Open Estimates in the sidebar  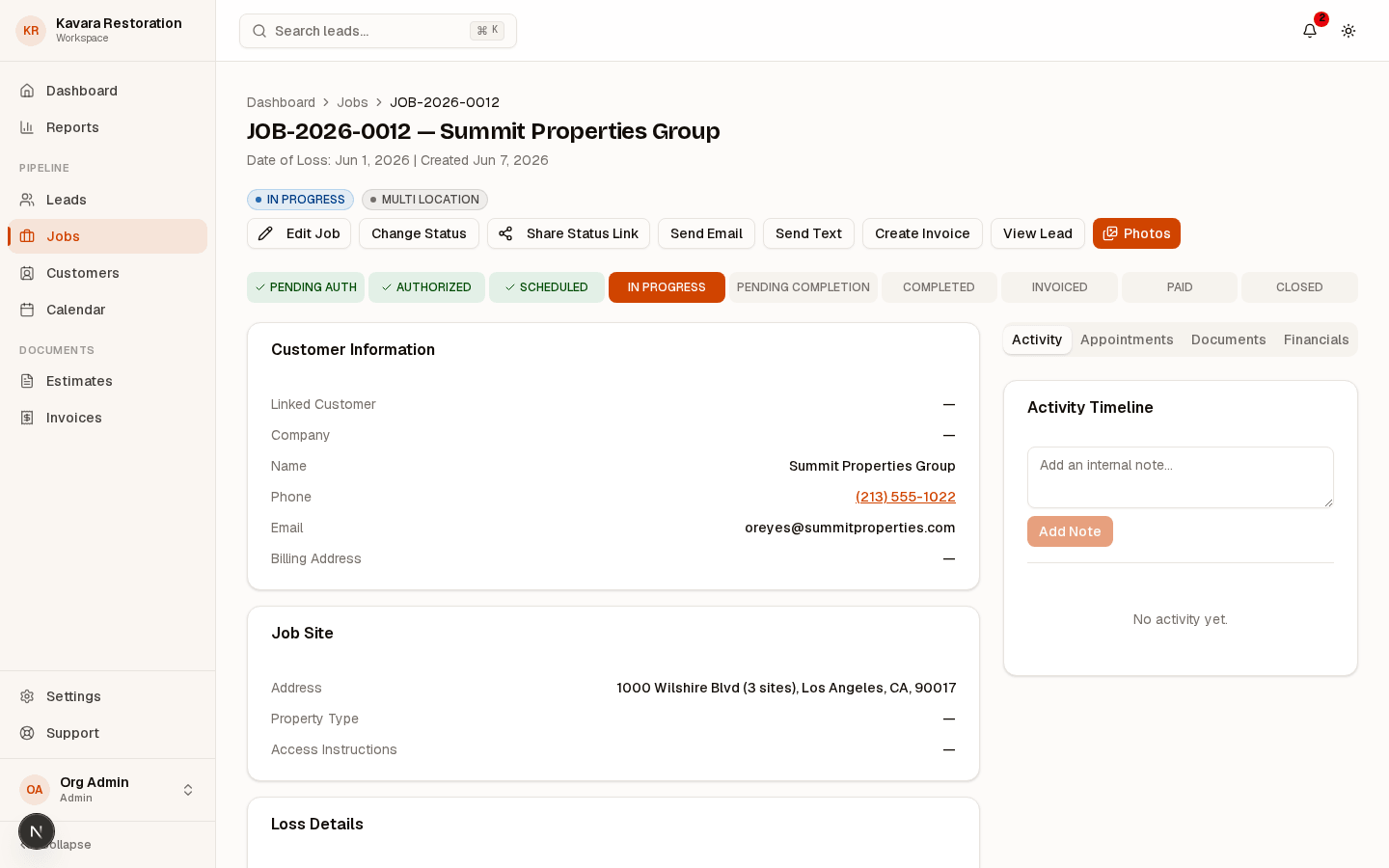[108, 381]
